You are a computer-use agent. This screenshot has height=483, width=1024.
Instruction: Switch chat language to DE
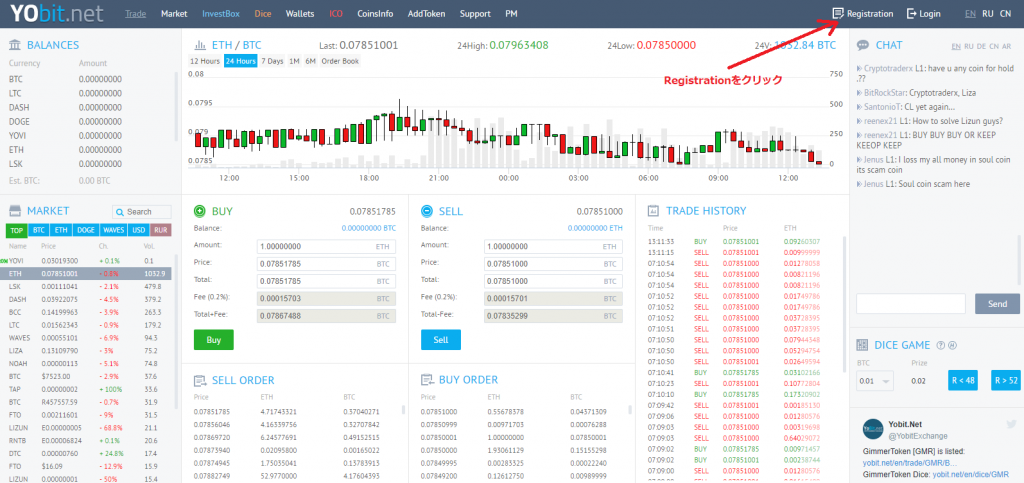coord(982,46)
